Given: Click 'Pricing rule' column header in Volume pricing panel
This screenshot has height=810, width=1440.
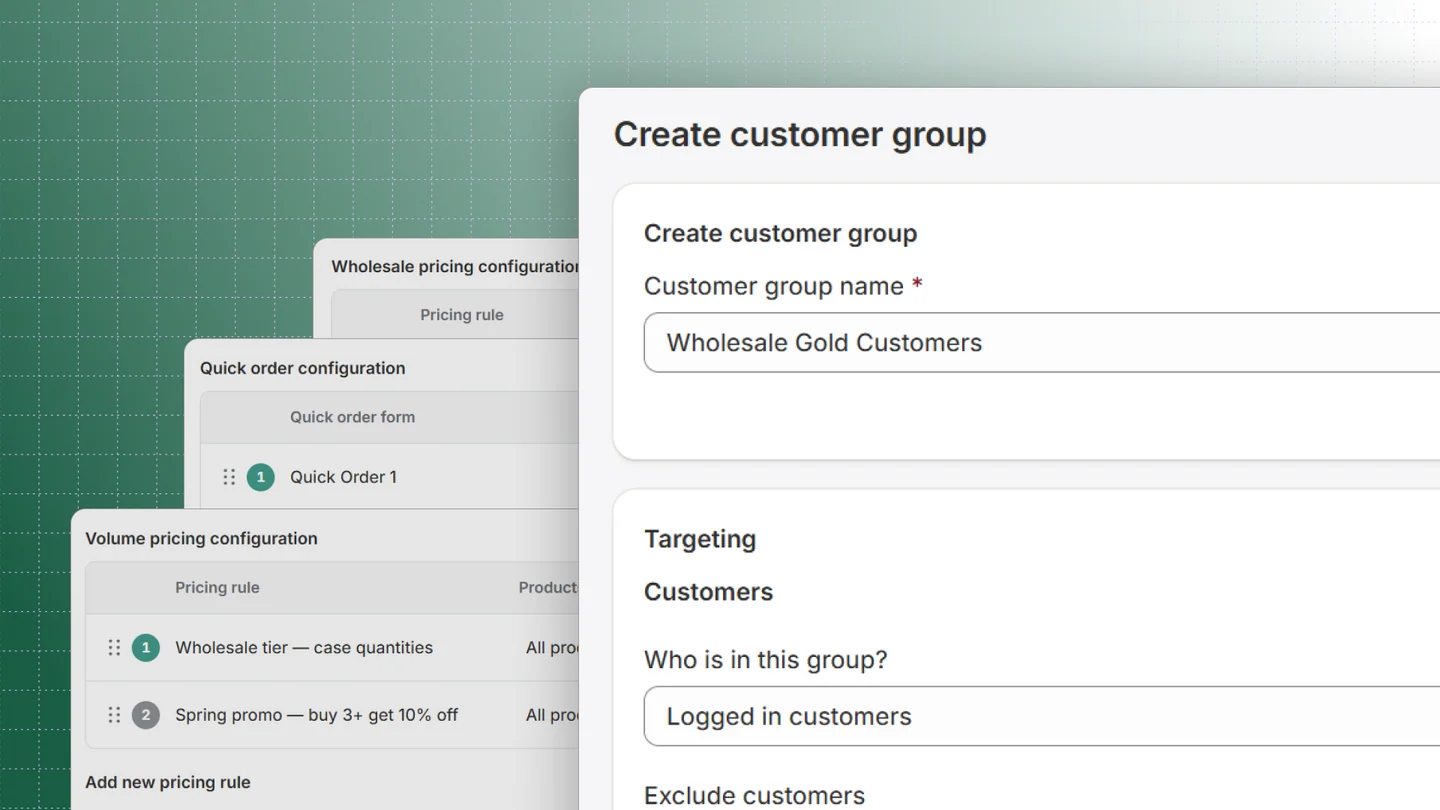Looking at the screenshot, I should click(x=217, y=588).
